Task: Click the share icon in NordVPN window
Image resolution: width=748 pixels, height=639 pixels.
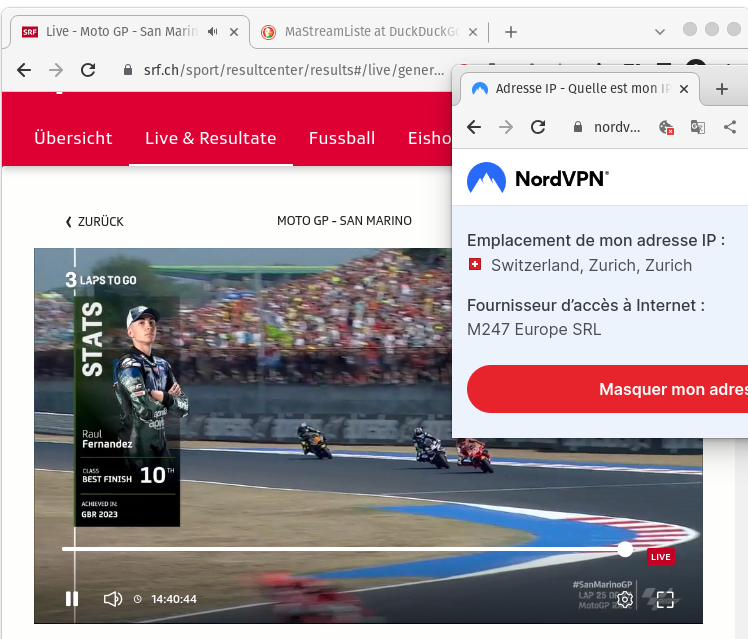Action: [730, 127]
